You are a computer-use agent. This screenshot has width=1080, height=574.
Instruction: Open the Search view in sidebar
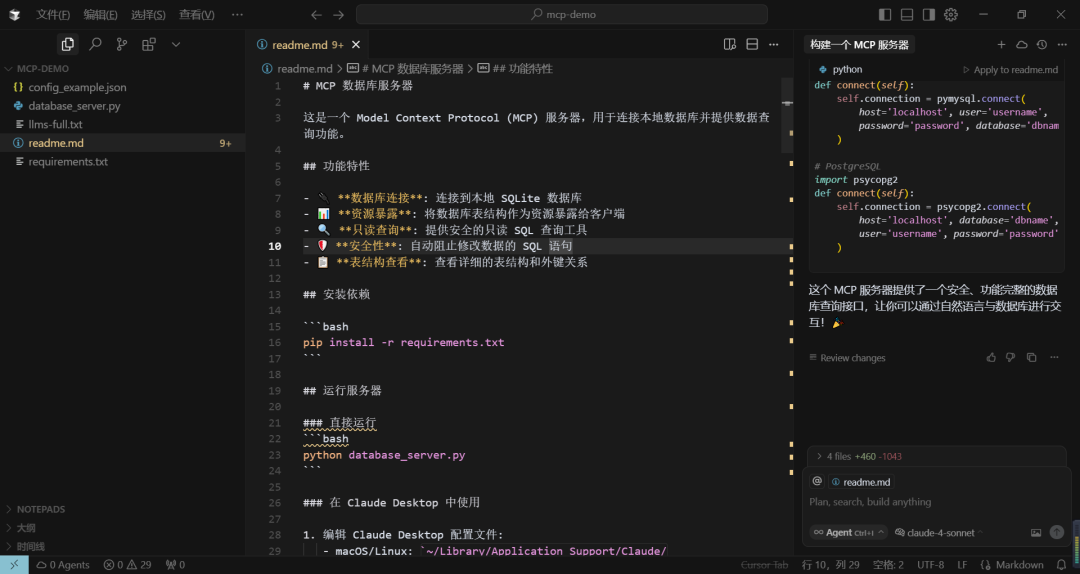[95, 44]
